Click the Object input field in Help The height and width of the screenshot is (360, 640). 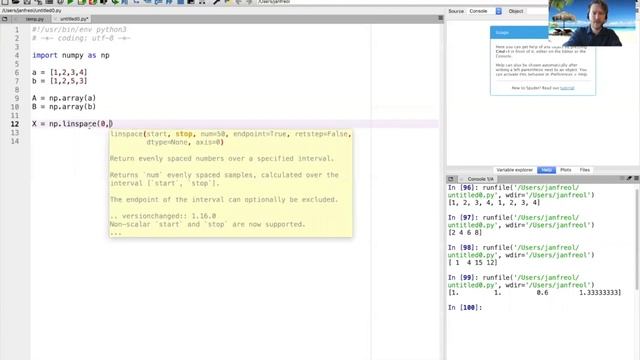[537, 11]
